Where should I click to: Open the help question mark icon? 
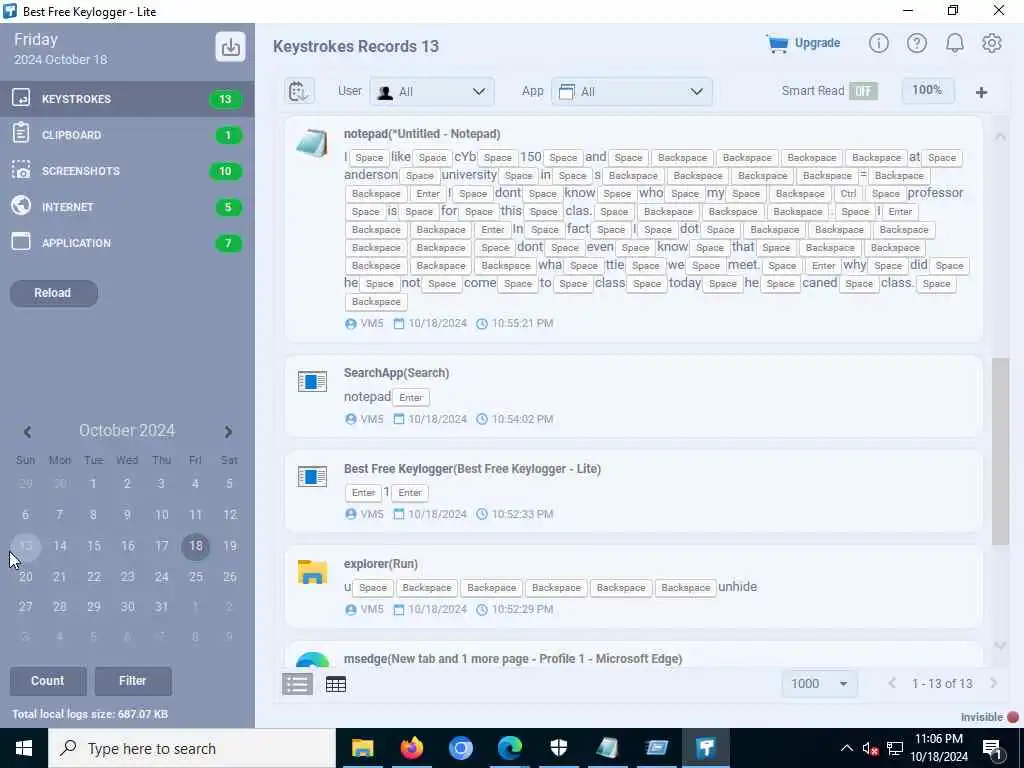916,44
